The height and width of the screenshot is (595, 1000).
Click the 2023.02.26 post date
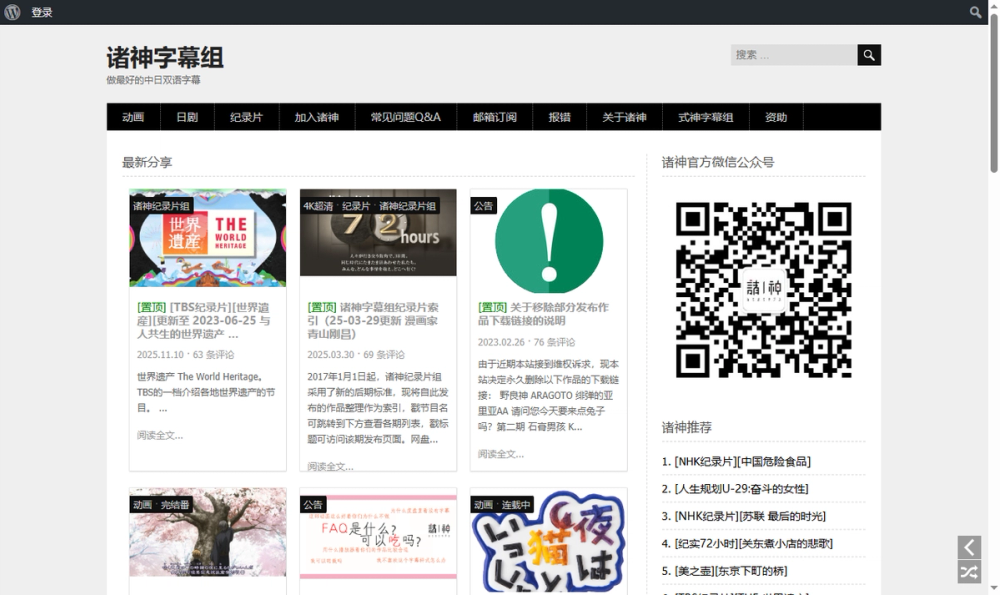(x=501, y=342)
